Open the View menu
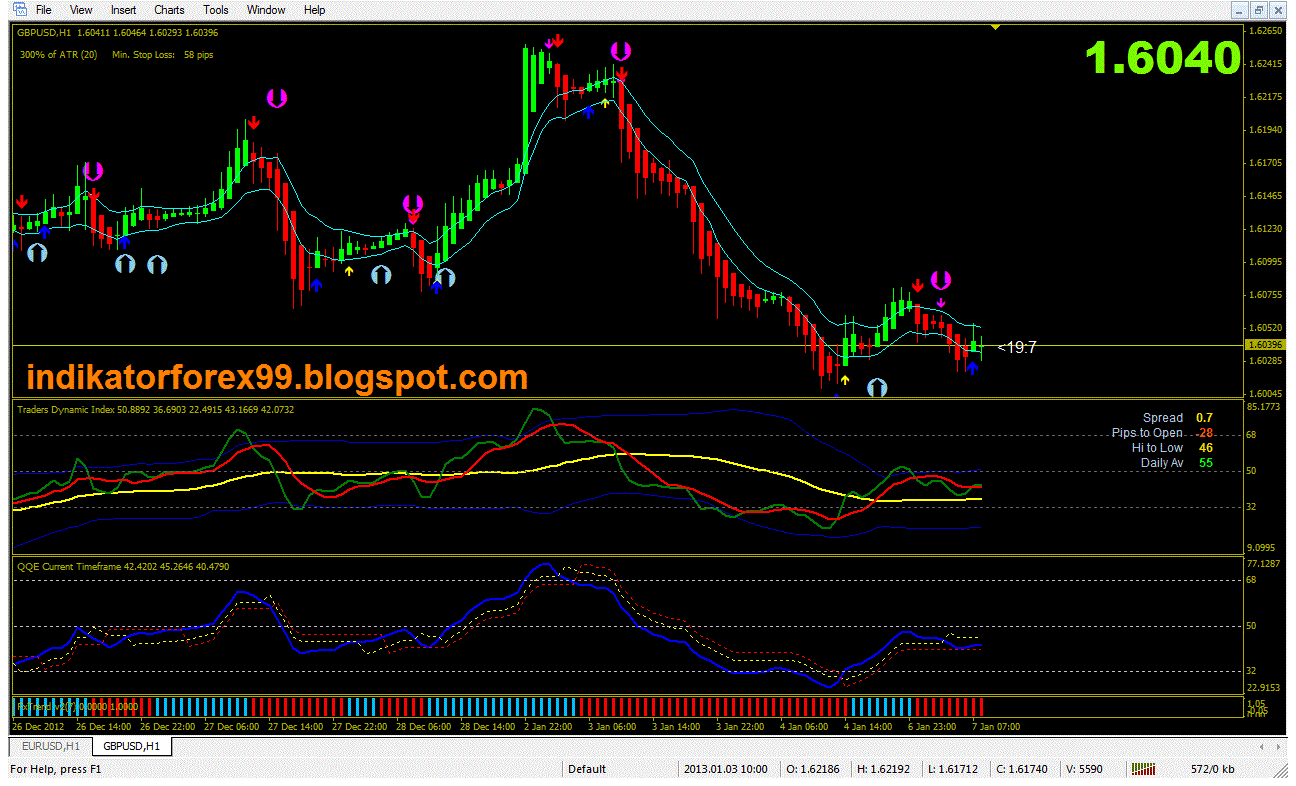Viewport: 1296px width, 786px height. [81, 10]
